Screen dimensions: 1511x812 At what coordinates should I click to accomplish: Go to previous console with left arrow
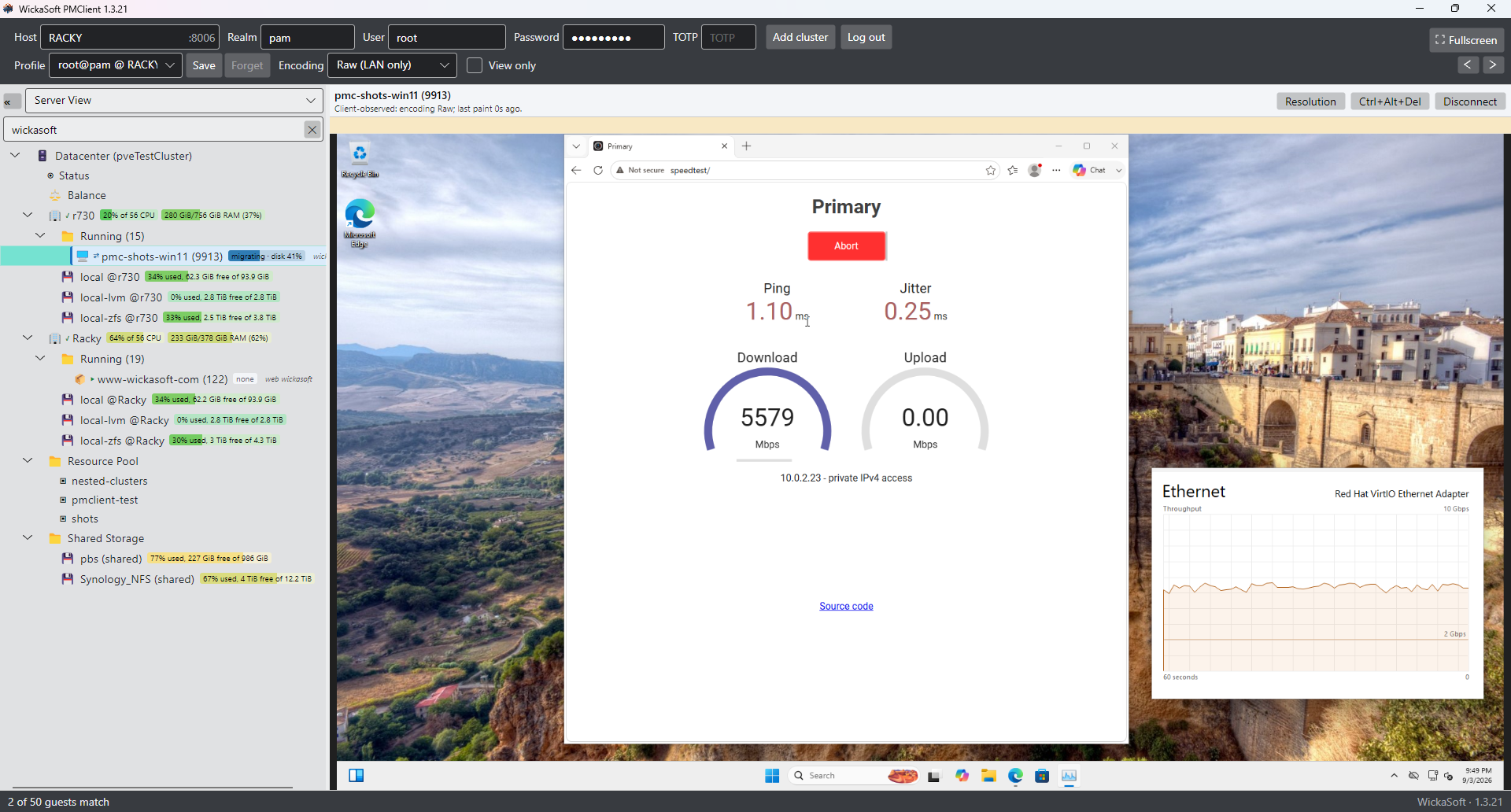coord(1468,65)
